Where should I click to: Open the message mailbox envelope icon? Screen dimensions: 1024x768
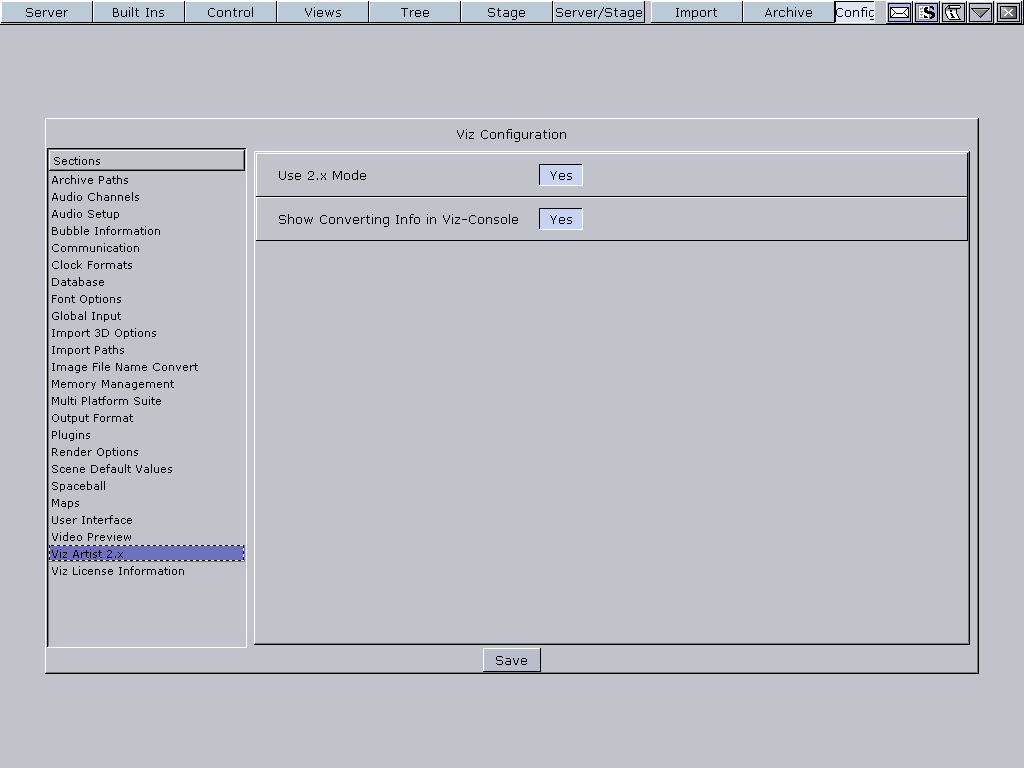click(899, 13)
